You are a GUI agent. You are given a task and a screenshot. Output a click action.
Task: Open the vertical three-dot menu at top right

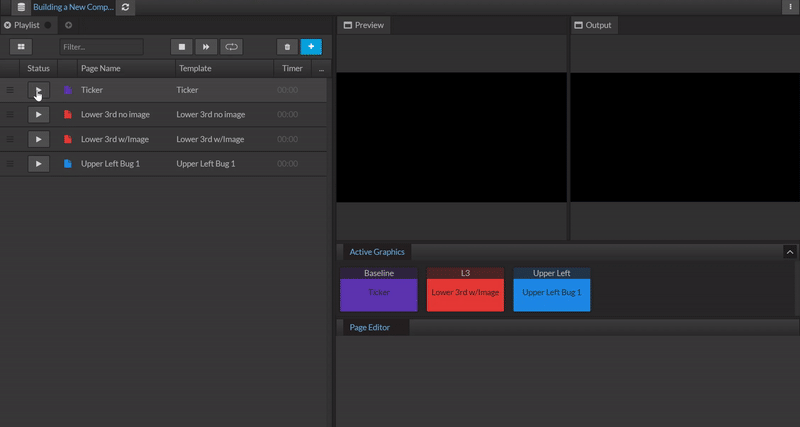(x=790, y=7)
